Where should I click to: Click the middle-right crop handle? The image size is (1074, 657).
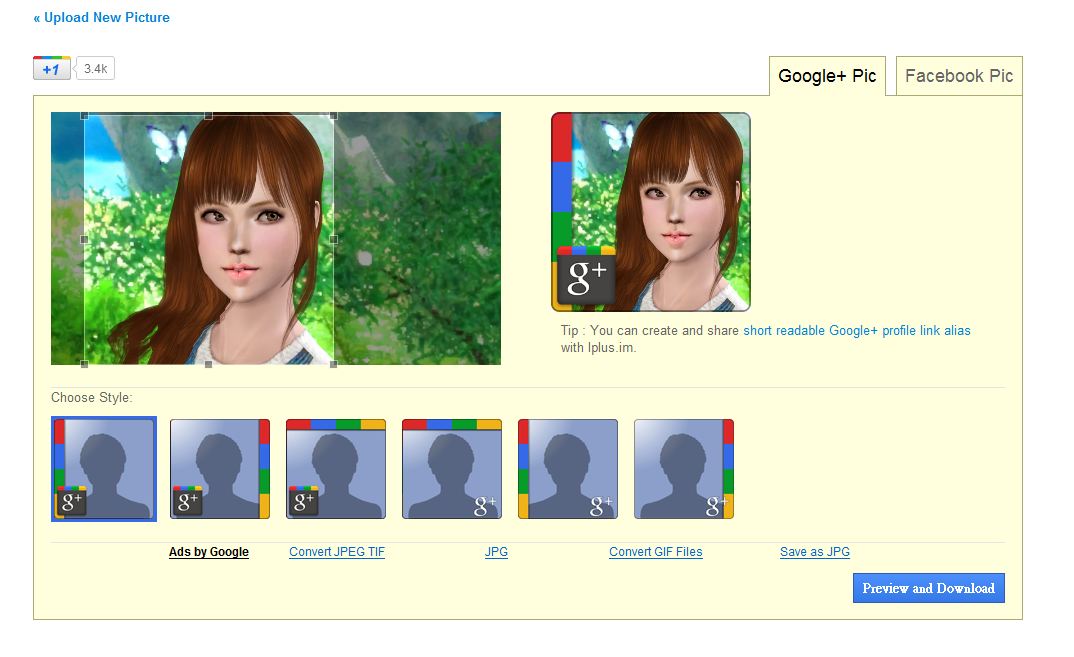tap(334, 240)
